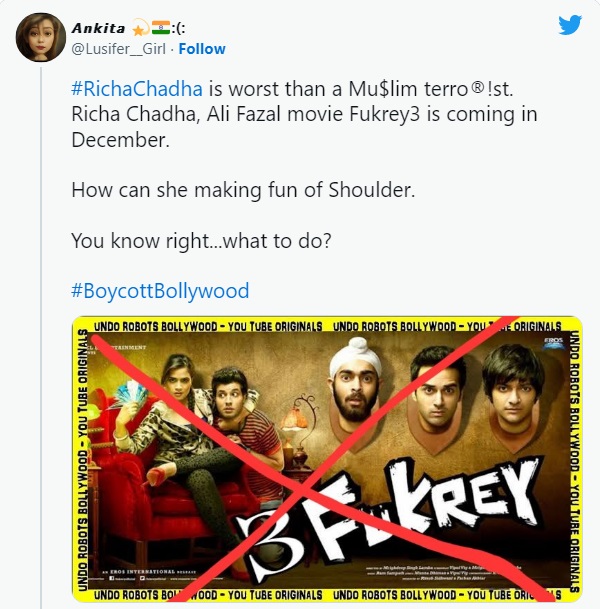This screenshot has width=600, height=609.
Task: Click the rightmost mounted face on poster
Action: (513, 386)
